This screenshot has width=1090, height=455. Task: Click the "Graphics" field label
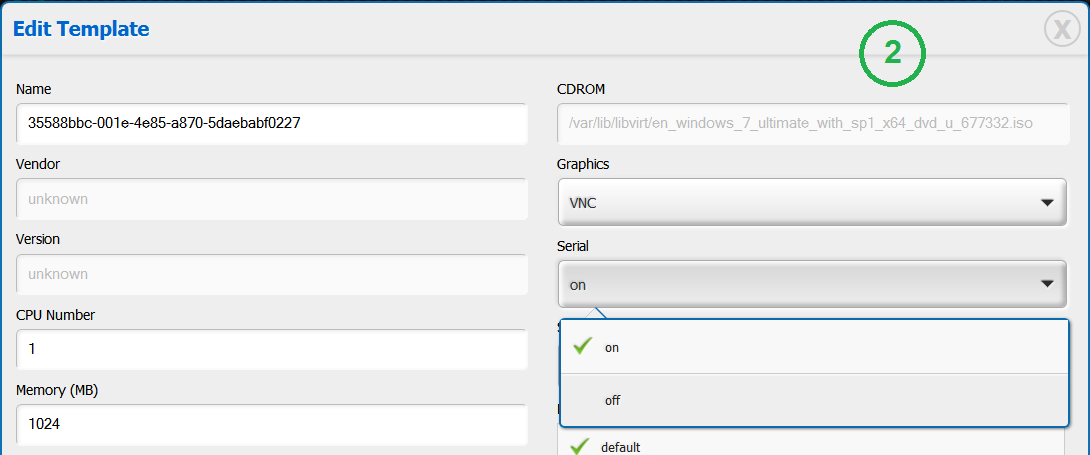[x=583, y=164]
